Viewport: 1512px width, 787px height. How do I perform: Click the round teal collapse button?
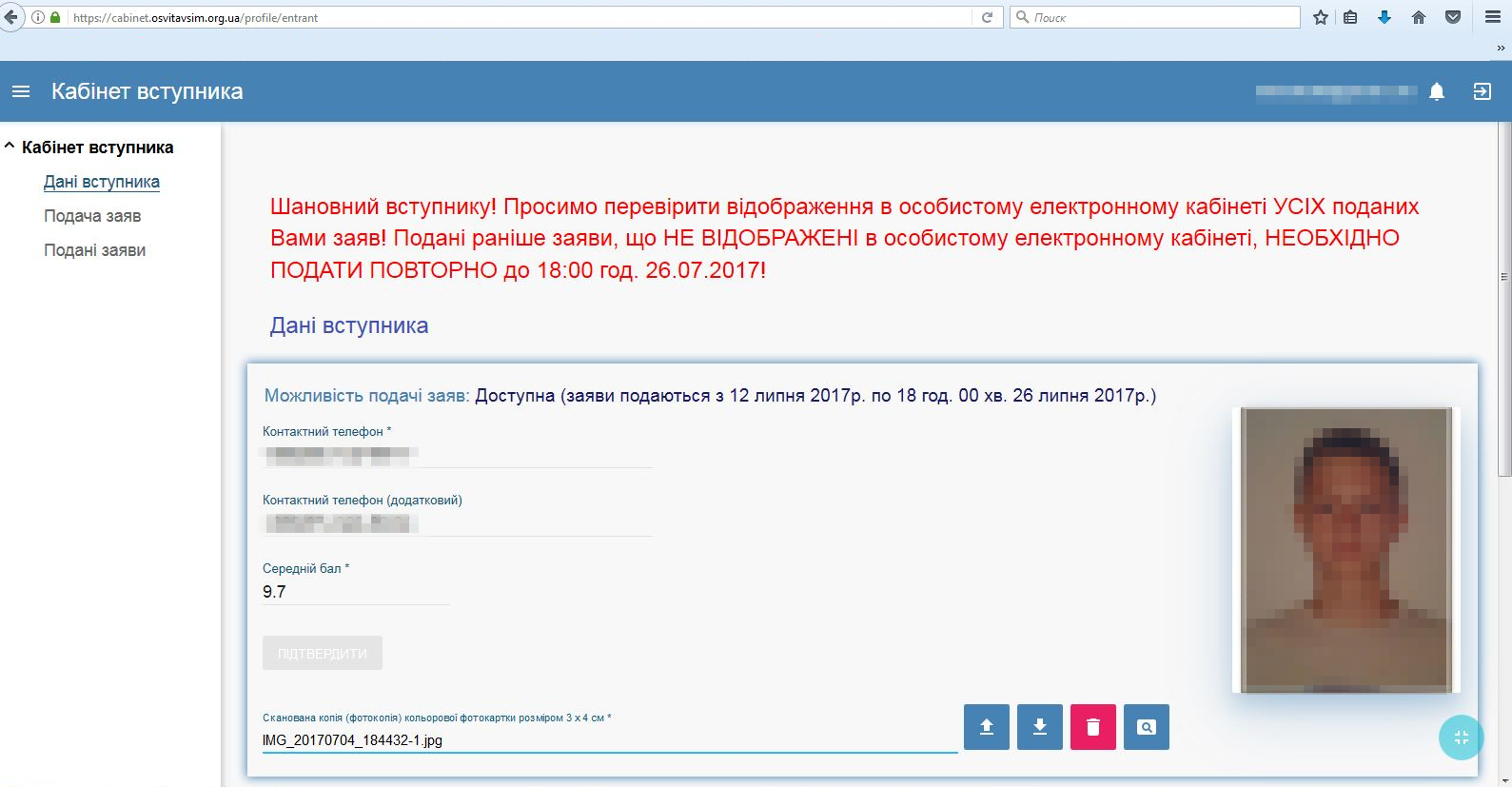click(1461, 738)
